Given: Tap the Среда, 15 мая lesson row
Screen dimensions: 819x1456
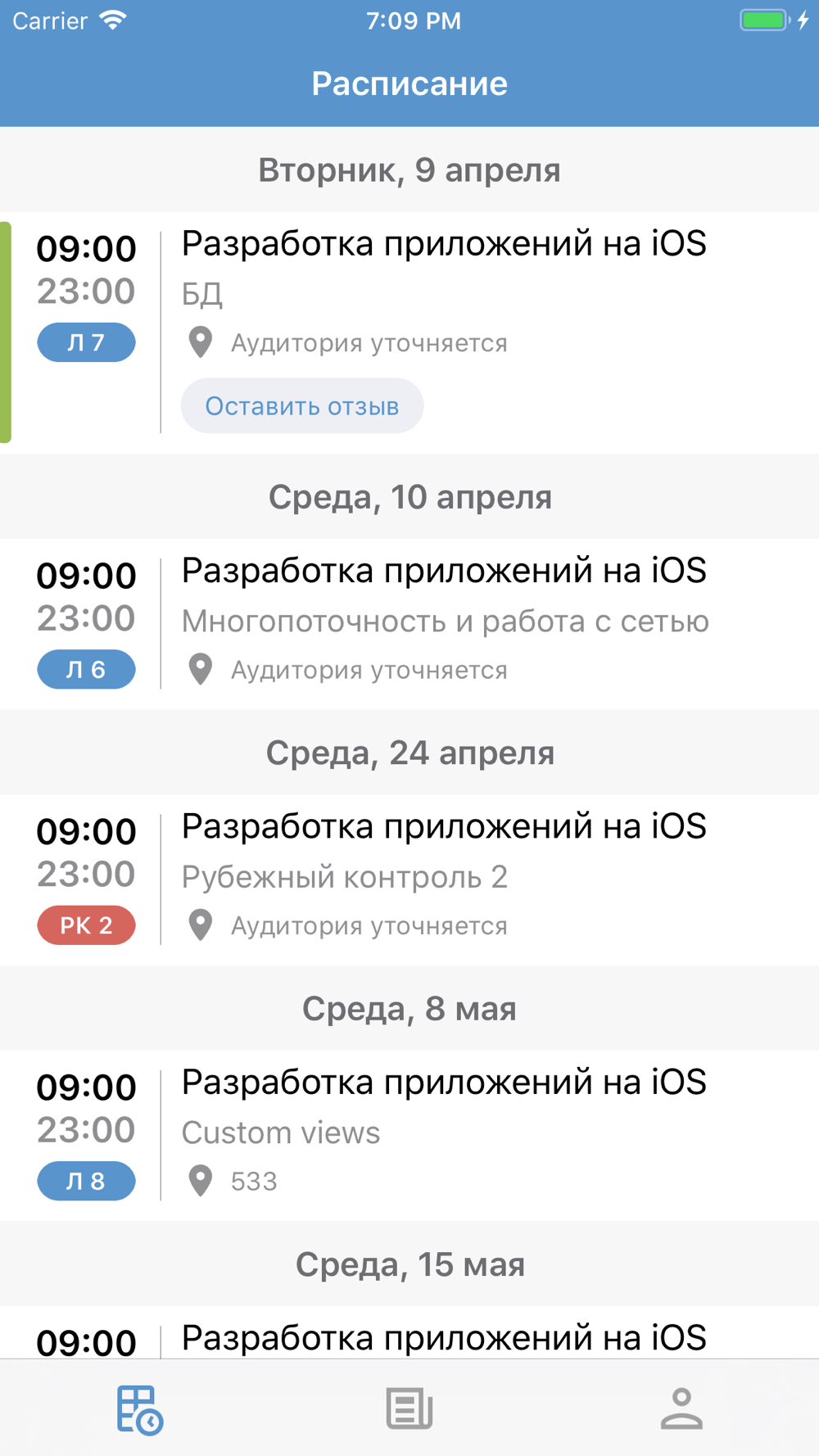Looking at the screenshot, I should point(409,1332).
